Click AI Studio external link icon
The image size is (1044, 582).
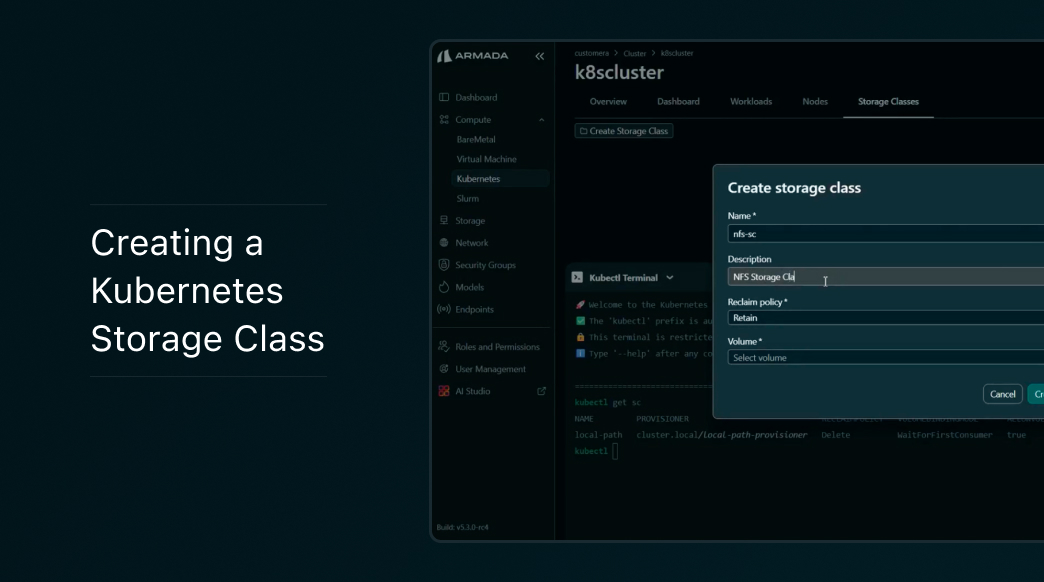541,392
